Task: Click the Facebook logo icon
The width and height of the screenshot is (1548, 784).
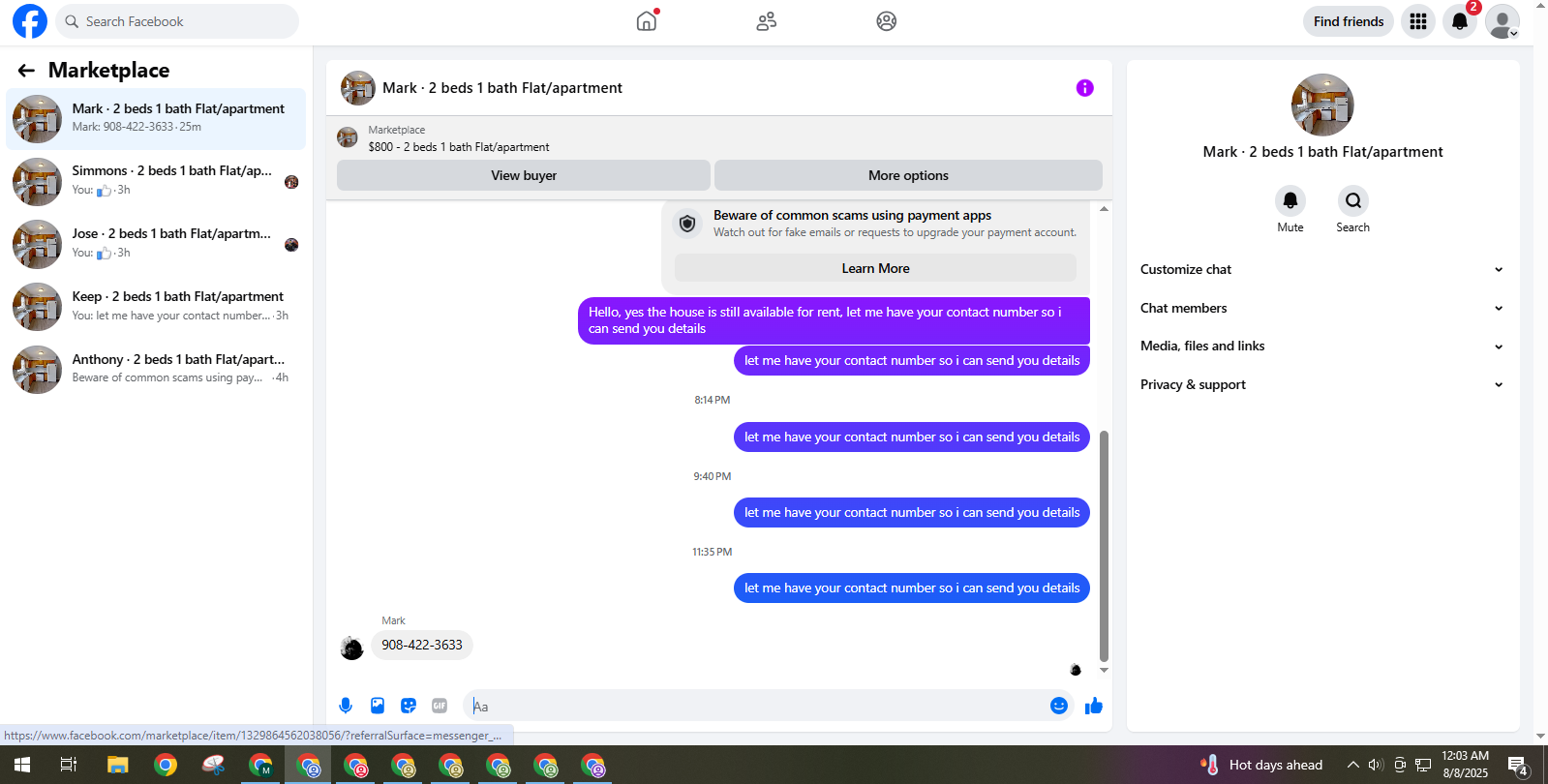Action: click(x=30, y=21)
